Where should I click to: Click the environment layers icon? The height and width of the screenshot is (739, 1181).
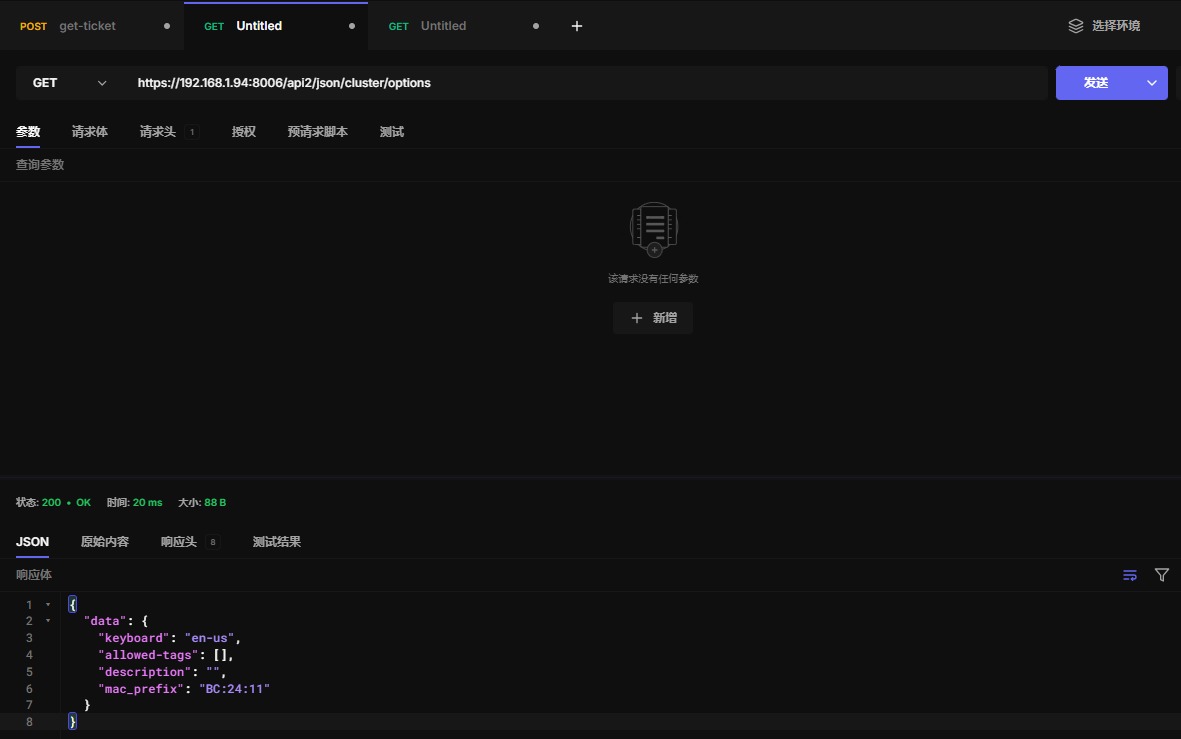(x=1076, y=26)
